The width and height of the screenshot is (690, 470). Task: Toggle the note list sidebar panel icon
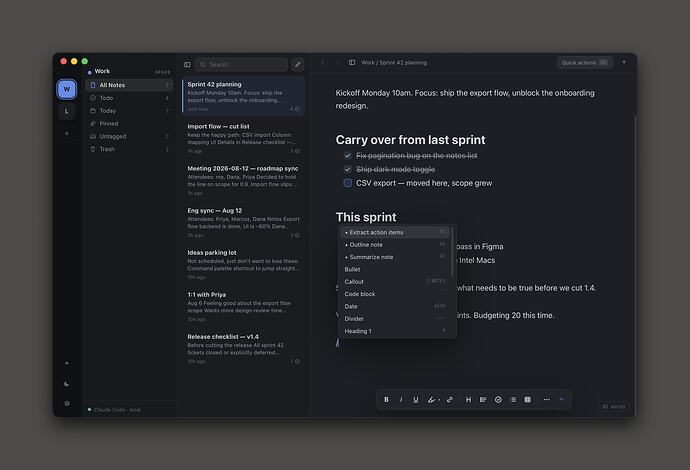(x=187, y=65)
